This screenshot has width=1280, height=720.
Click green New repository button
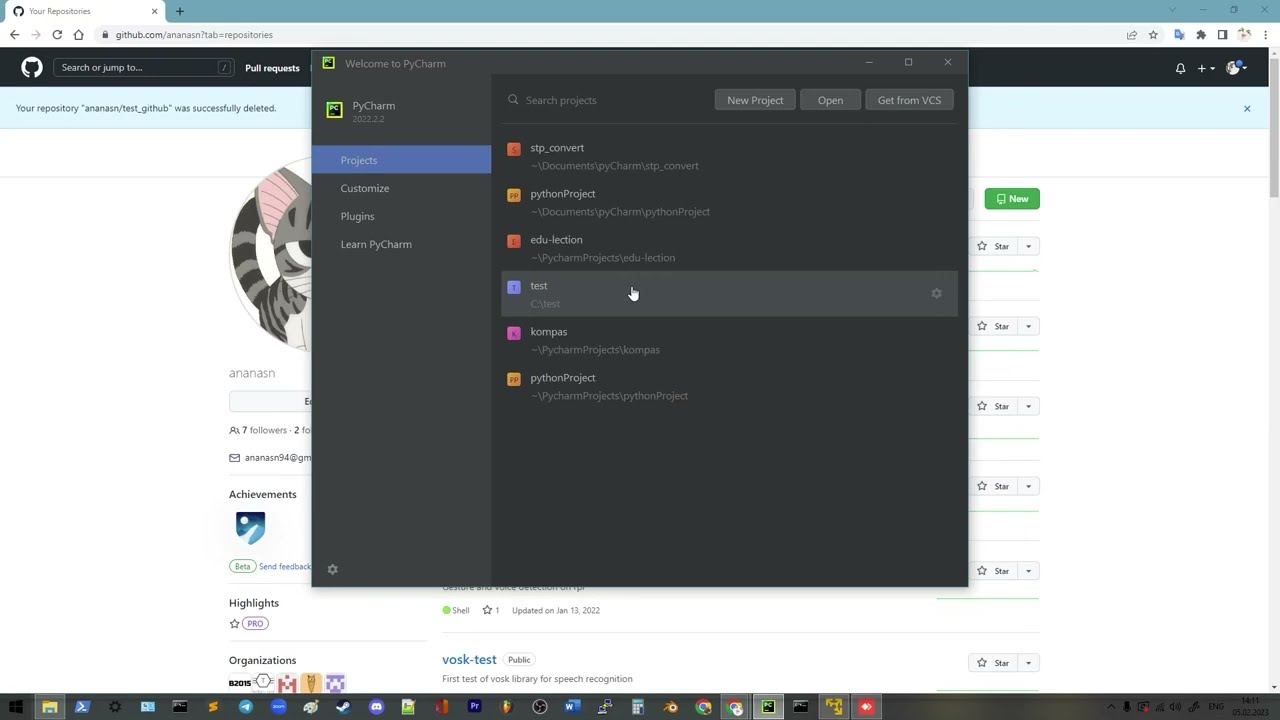(1012, 199)
